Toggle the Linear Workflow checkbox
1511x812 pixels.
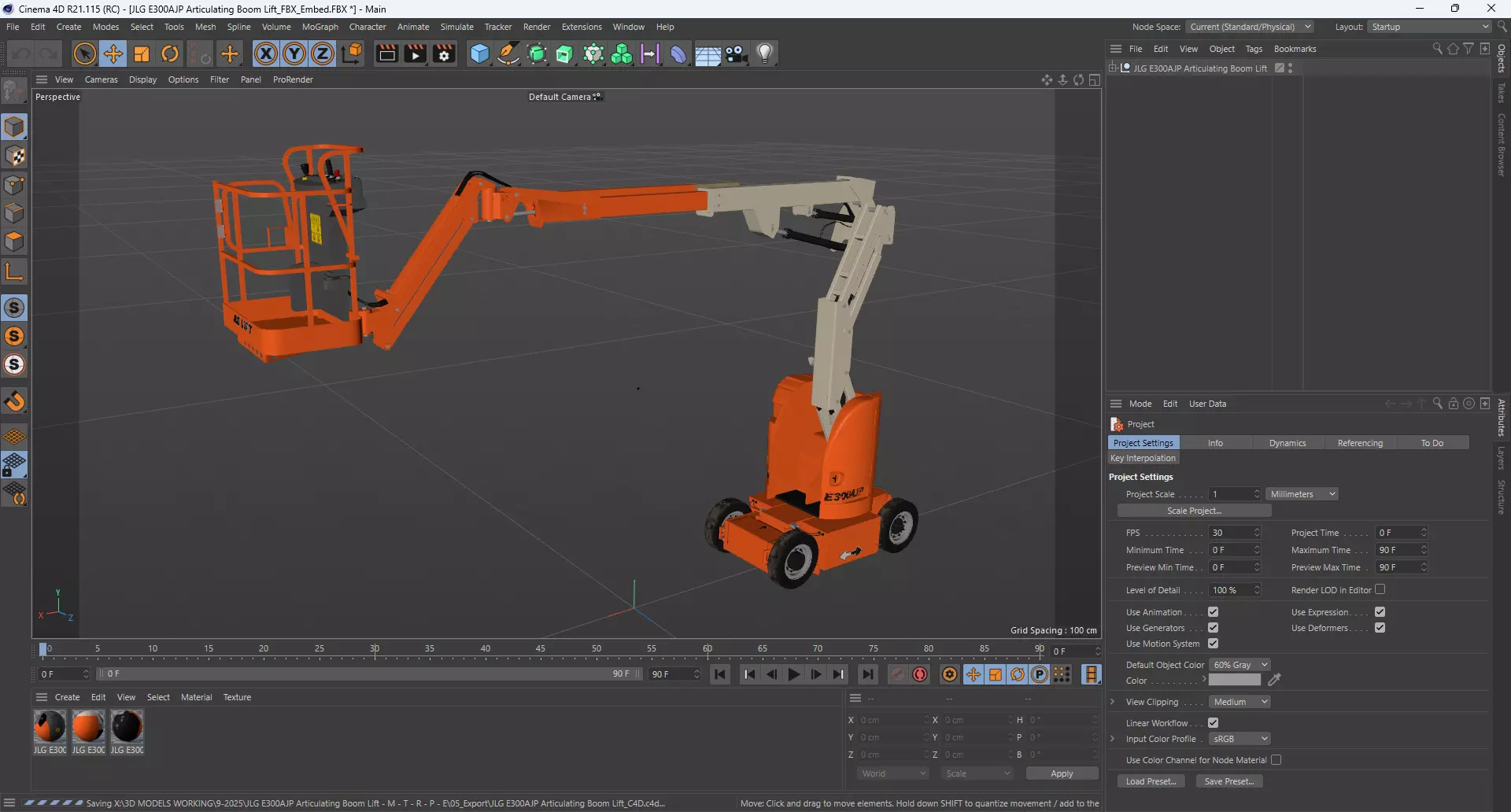(1213, 723)
